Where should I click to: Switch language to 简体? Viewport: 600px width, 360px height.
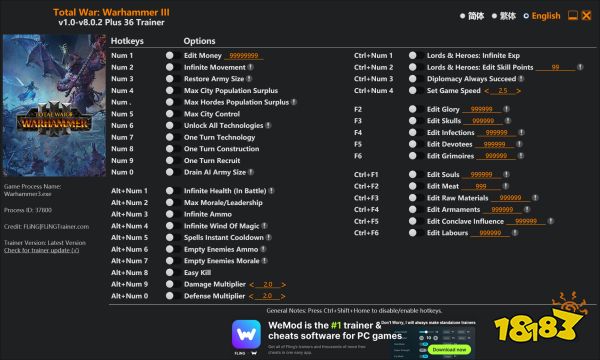point(472,16)
